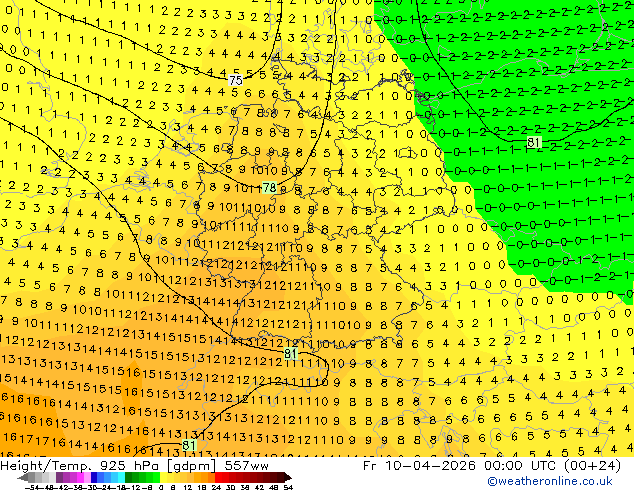Click the 54 value under the color legend
The height and width of the screenshot is (490, 634).
tap(288, 488)
